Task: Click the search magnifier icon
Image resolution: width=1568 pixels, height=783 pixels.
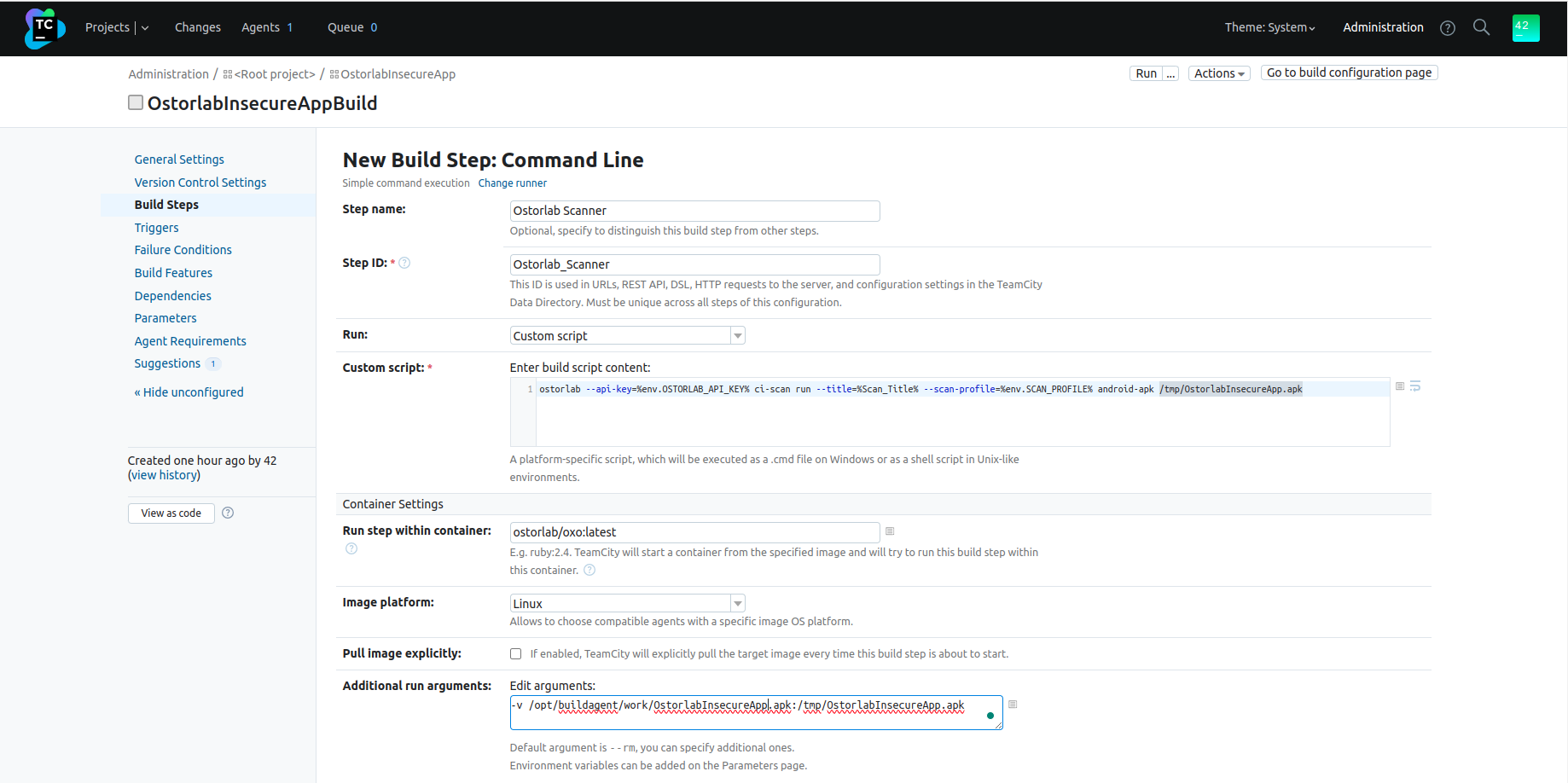Action: (x=1481, y=27)
